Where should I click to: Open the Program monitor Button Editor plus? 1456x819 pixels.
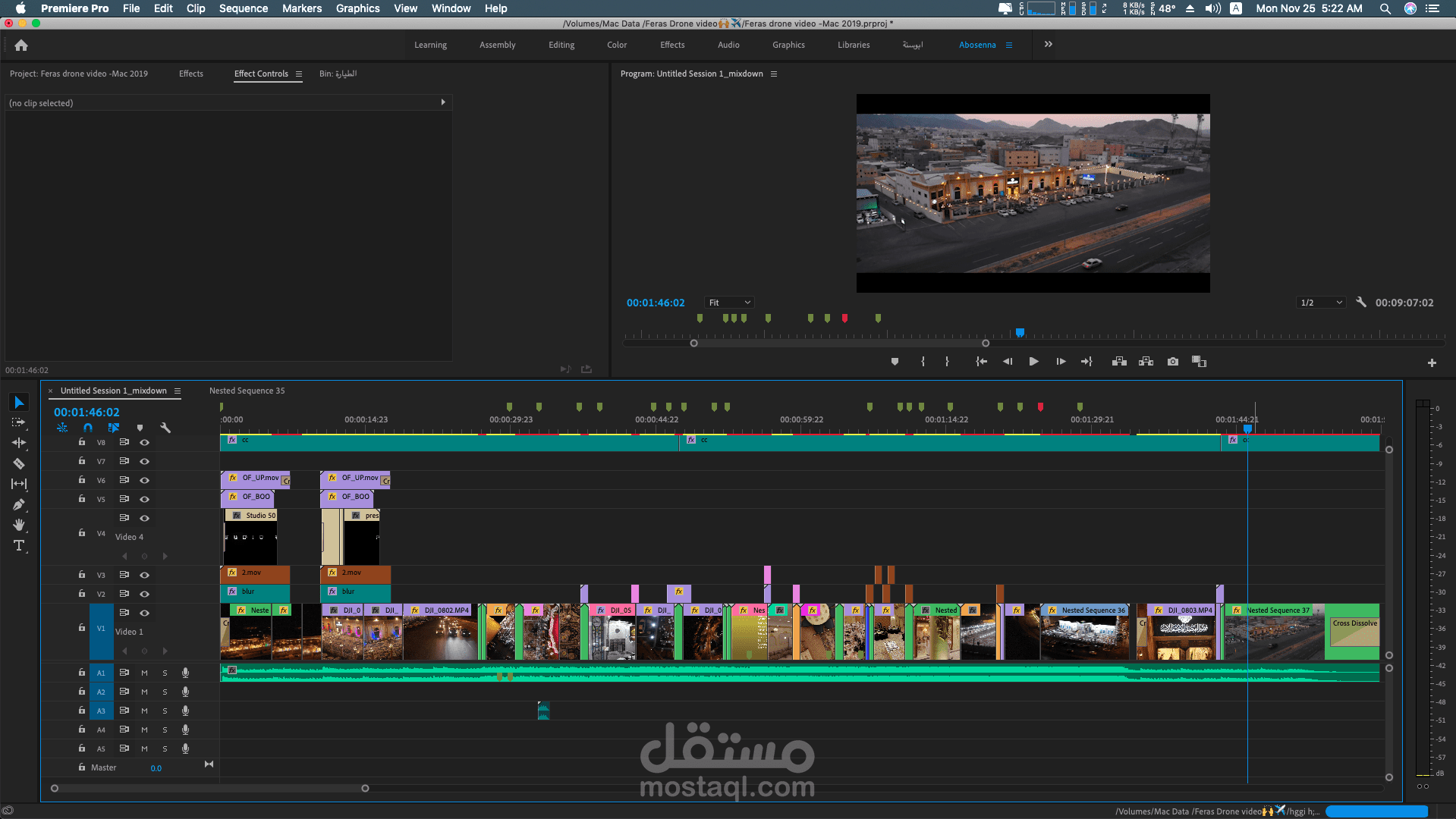(x=1432, y=363)
